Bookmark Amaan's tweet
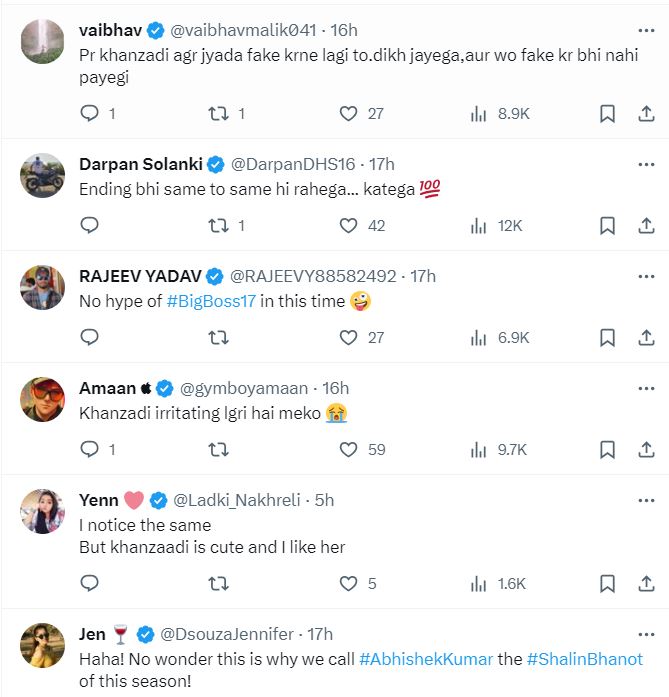 click(x=607, y=450)
